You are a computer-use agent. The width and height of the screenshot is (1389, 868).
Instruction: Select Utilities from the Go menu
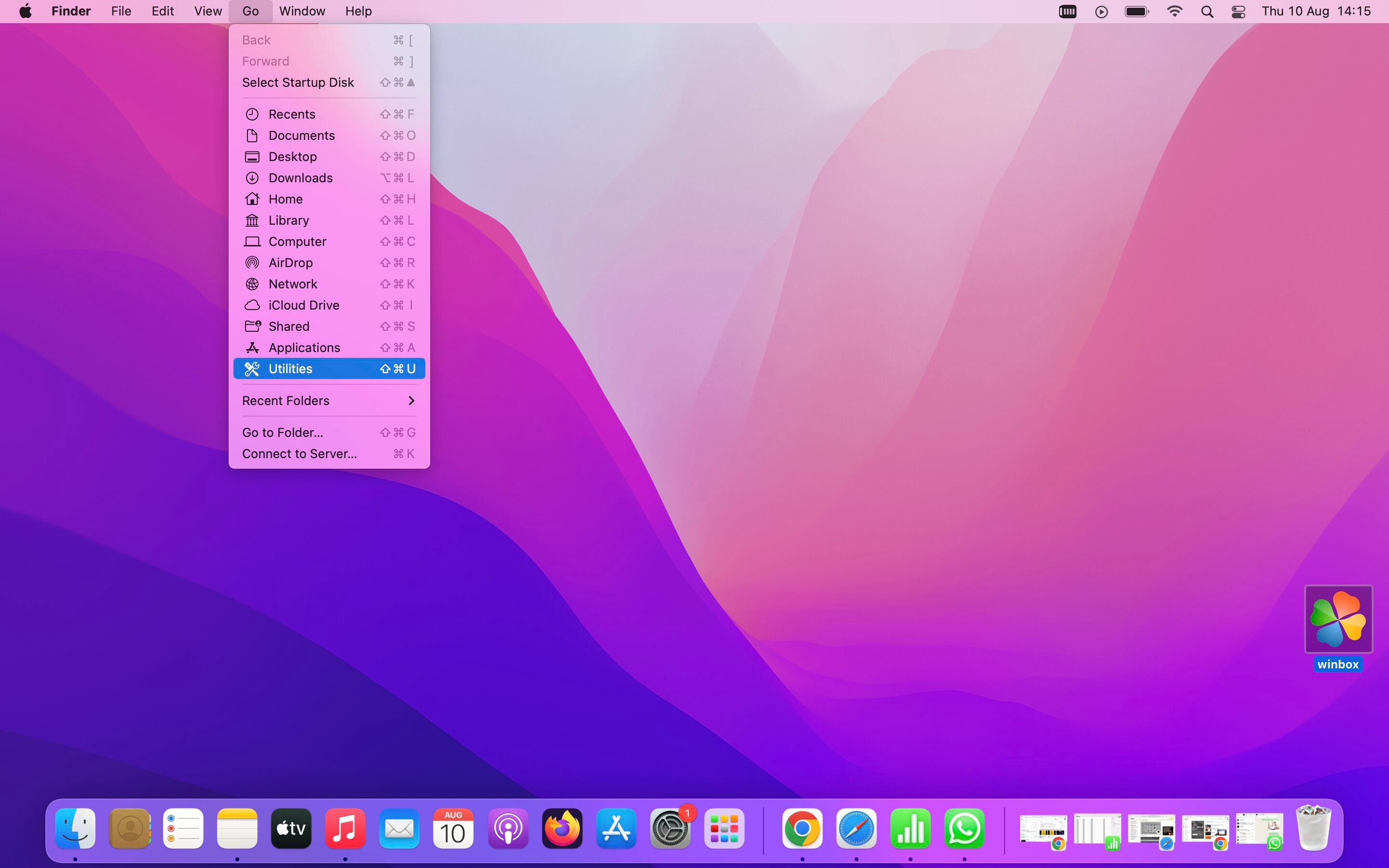pos(290,368)
